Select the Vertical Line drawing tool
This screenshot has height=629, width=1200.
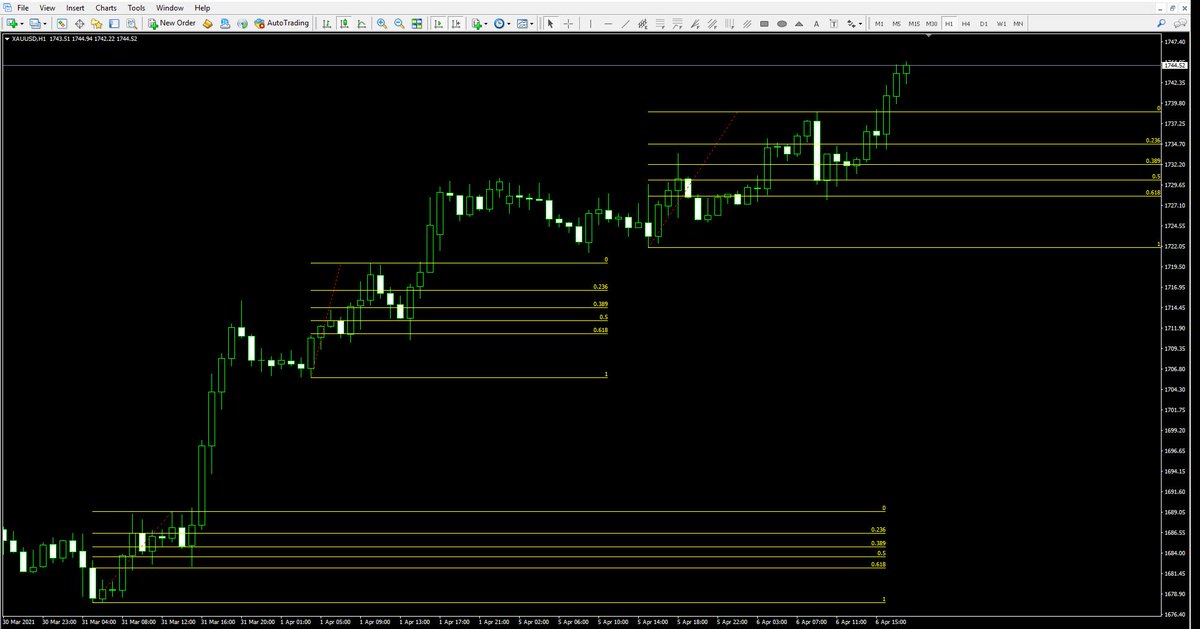click(589, 23)
